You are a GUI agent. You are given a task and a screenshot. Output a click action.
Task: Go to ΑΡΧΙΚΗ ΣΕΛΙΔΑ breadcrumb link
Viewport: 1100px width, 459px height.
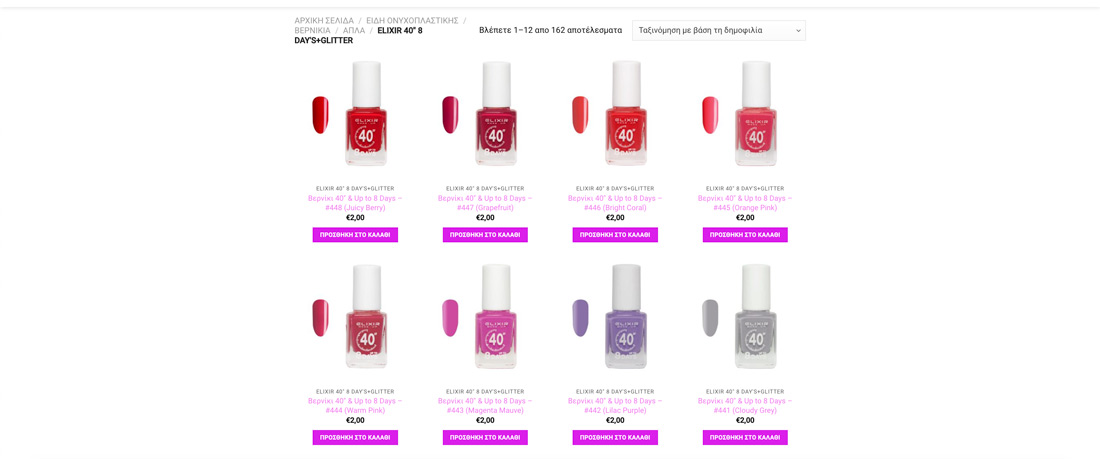point(324,20)
